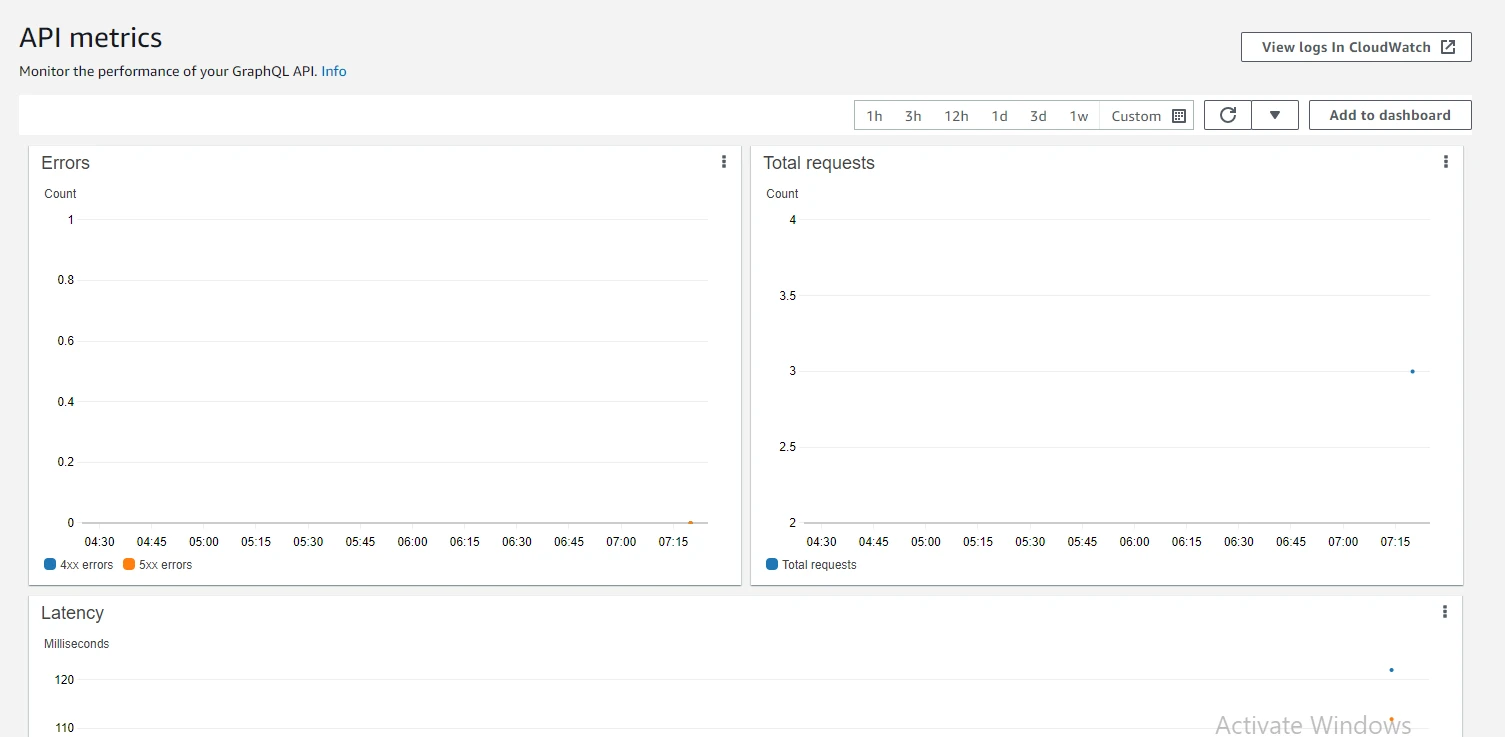Select the 3h time range

[913, 116]
